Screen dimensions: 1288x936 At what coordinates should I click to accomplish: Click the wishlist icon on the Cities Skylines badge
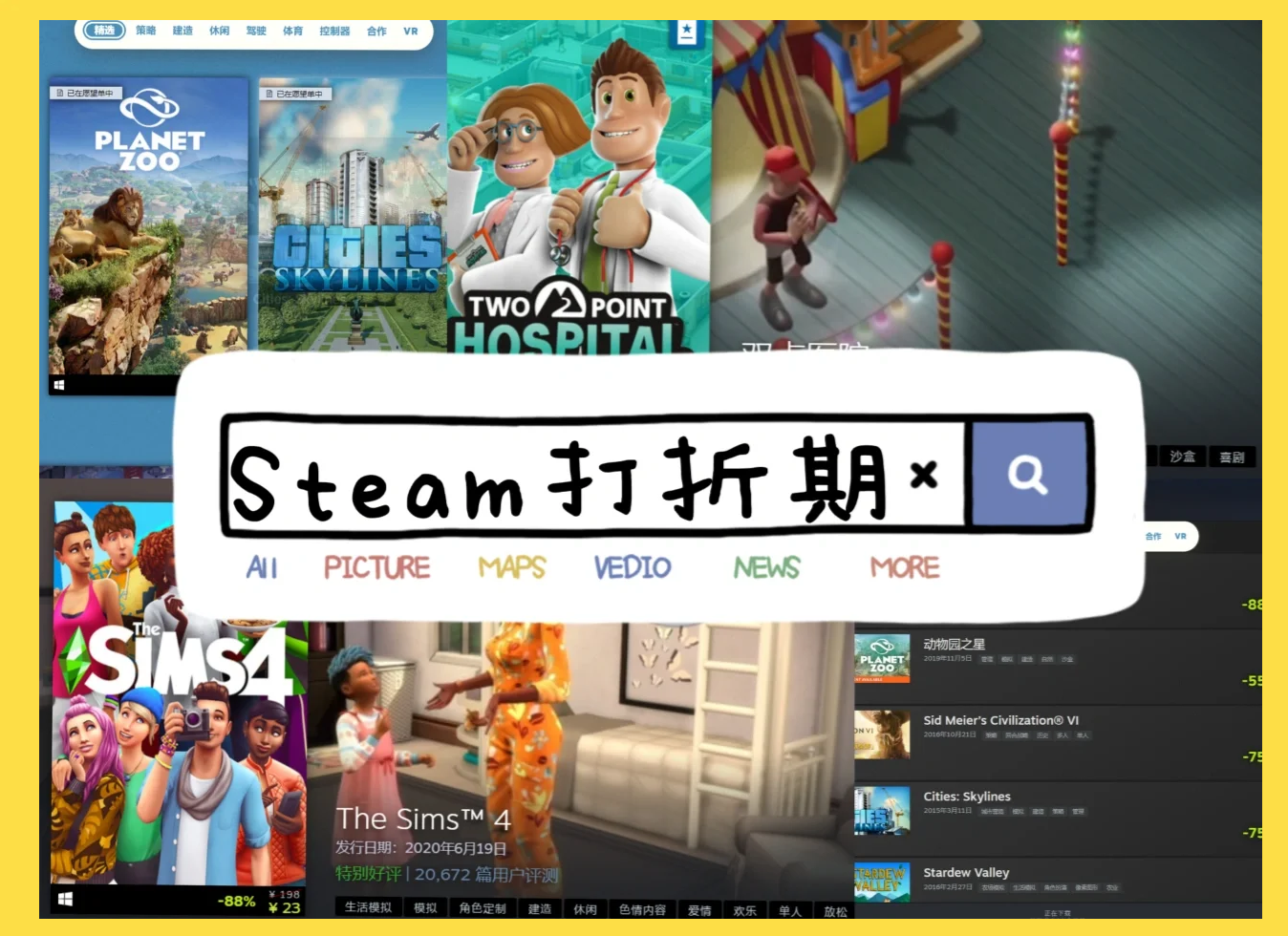click(268, 94)
